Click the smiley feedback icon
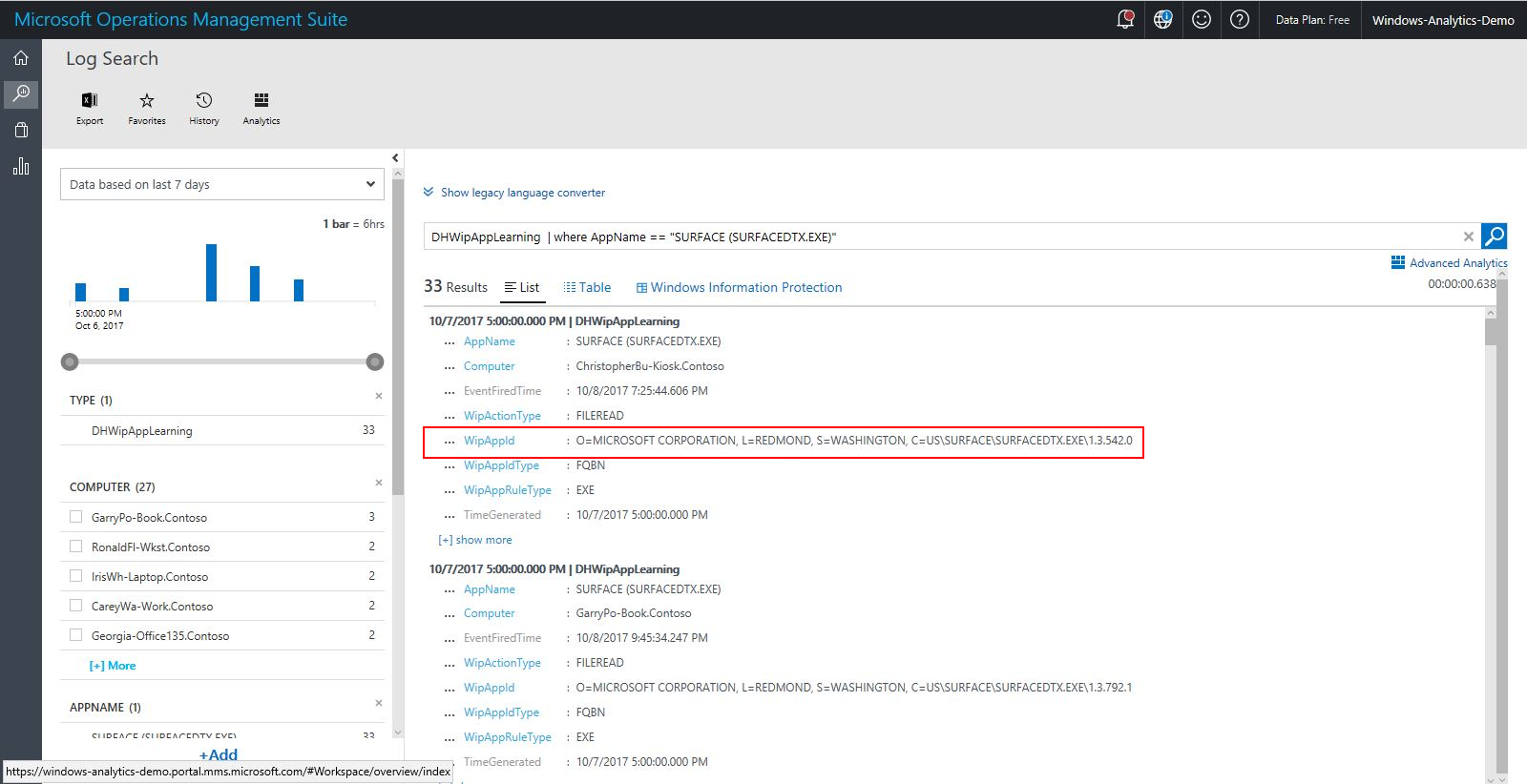This screenshot has width=1527, height=784. point(1202,20)
